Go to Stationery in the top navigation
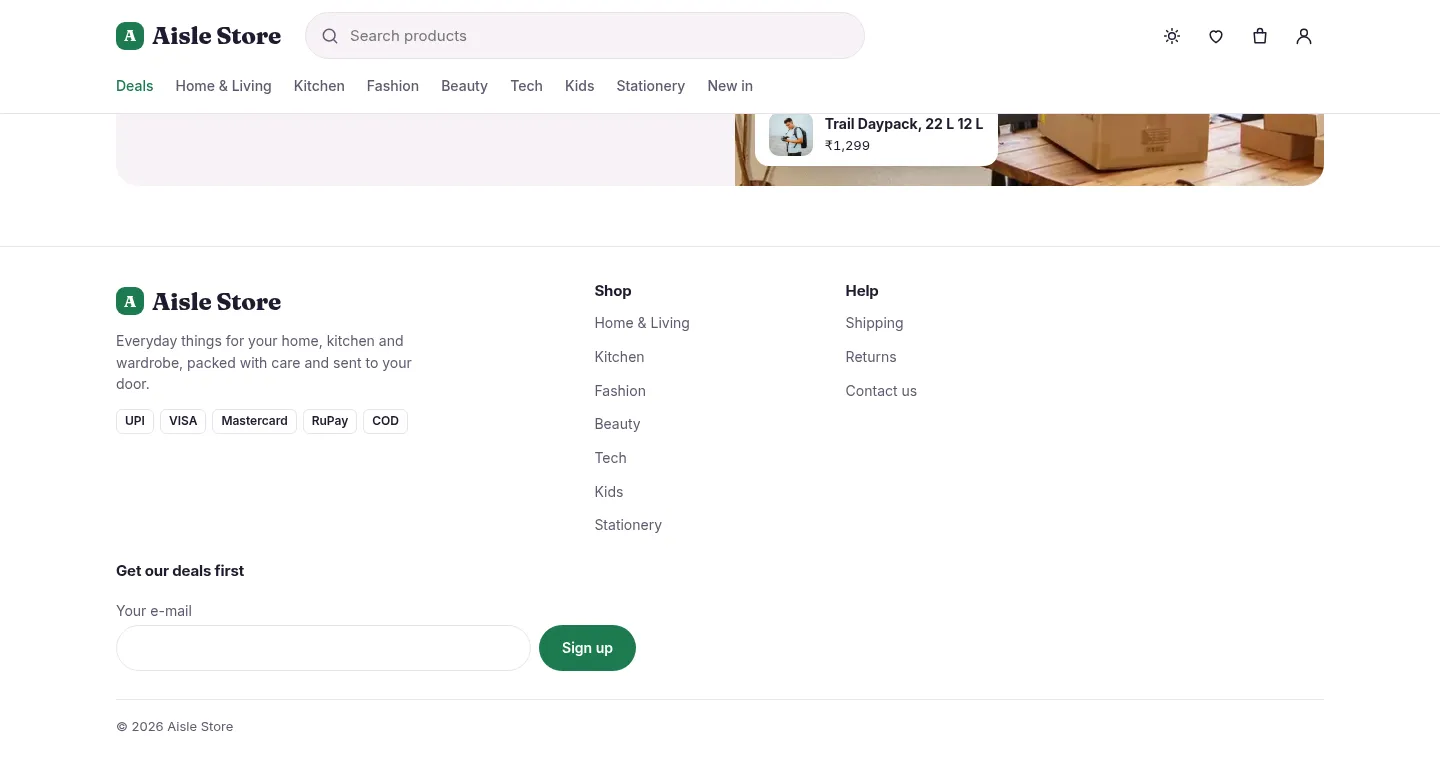 point(651,86)
